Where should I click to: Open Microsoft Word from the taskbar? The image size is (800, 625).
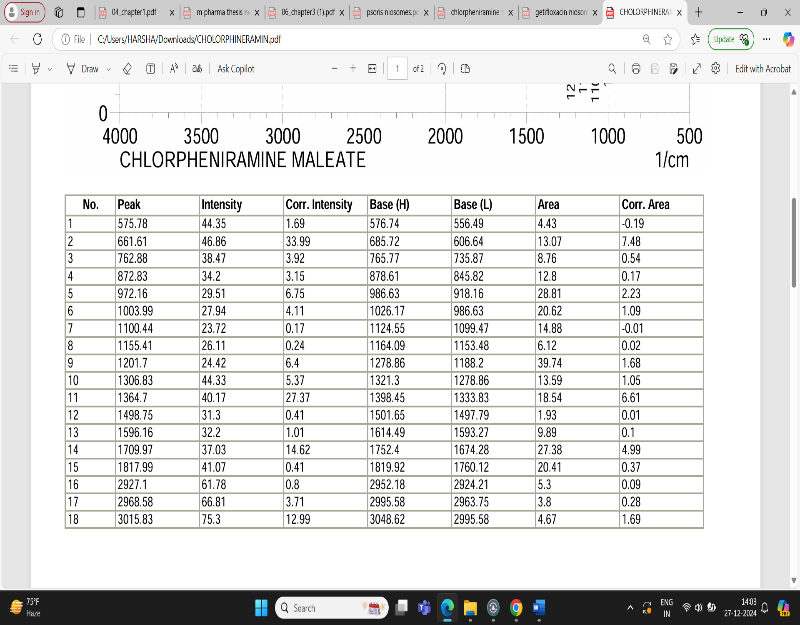(x=539, y=608)
